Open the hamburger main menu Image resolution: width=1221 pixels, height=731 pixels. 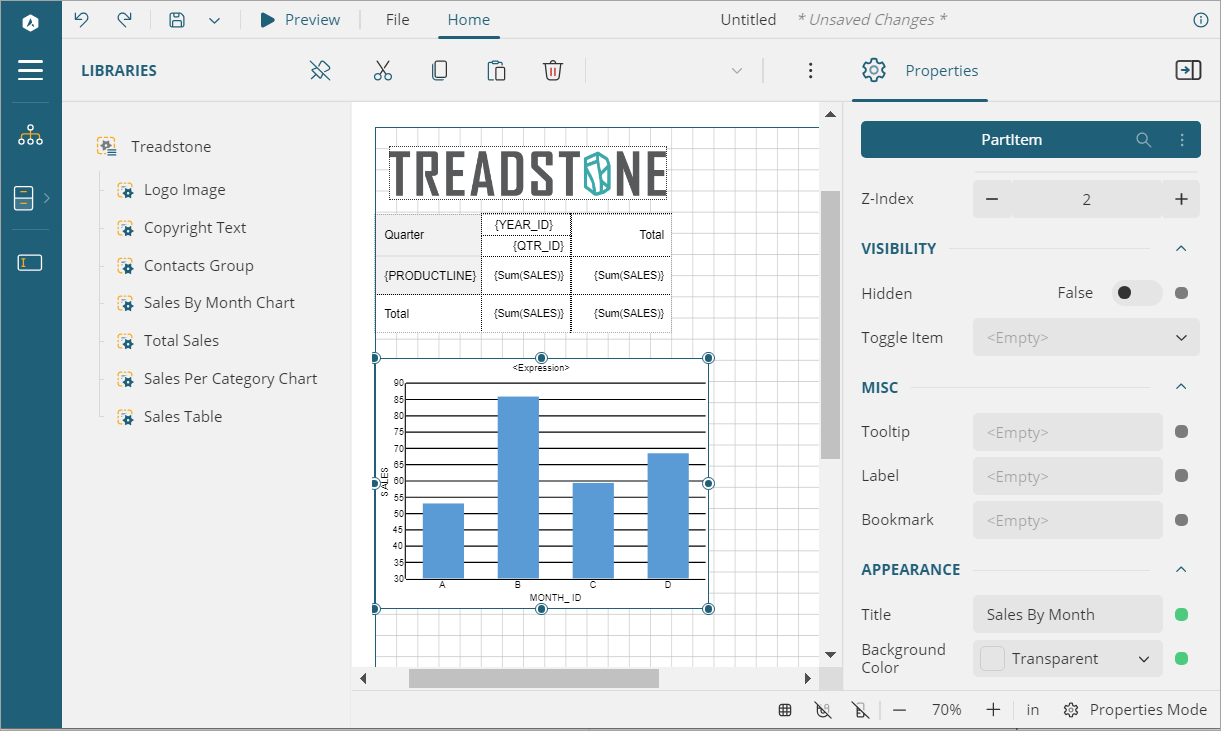[30, 70]
